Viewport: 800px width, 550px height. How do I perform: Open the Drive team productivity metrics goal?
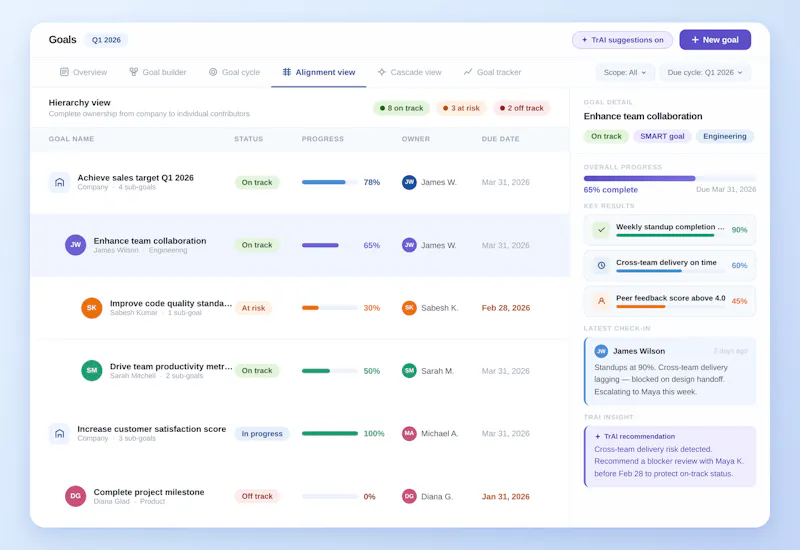(171, 366)
